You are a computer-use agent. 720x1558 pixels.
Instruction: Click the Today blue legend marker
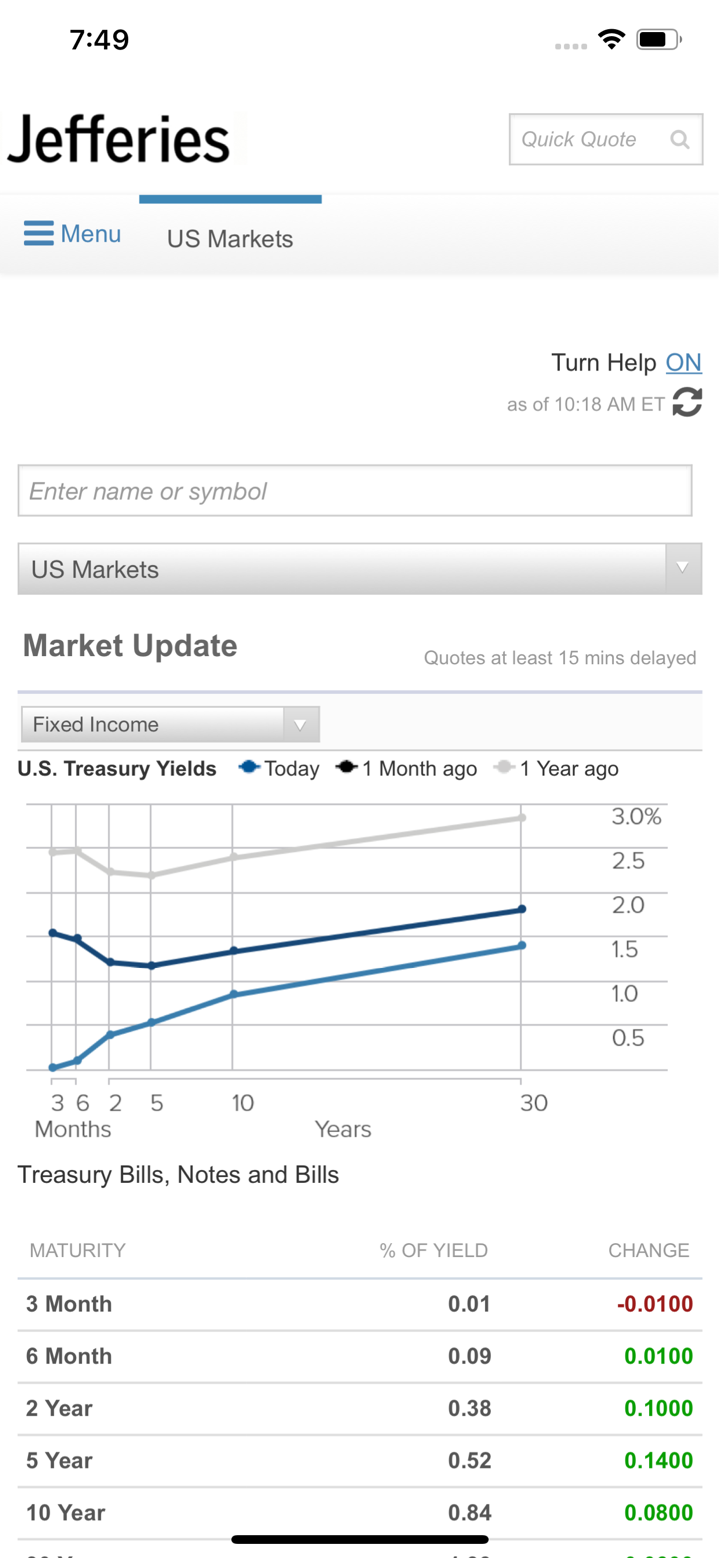pyautogui.click(x=249, y=768)
